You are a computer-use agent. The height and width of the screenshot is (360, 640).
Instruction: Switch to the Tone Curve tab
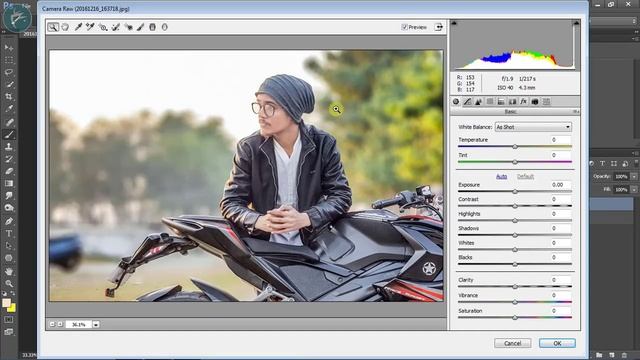[467, 102]
